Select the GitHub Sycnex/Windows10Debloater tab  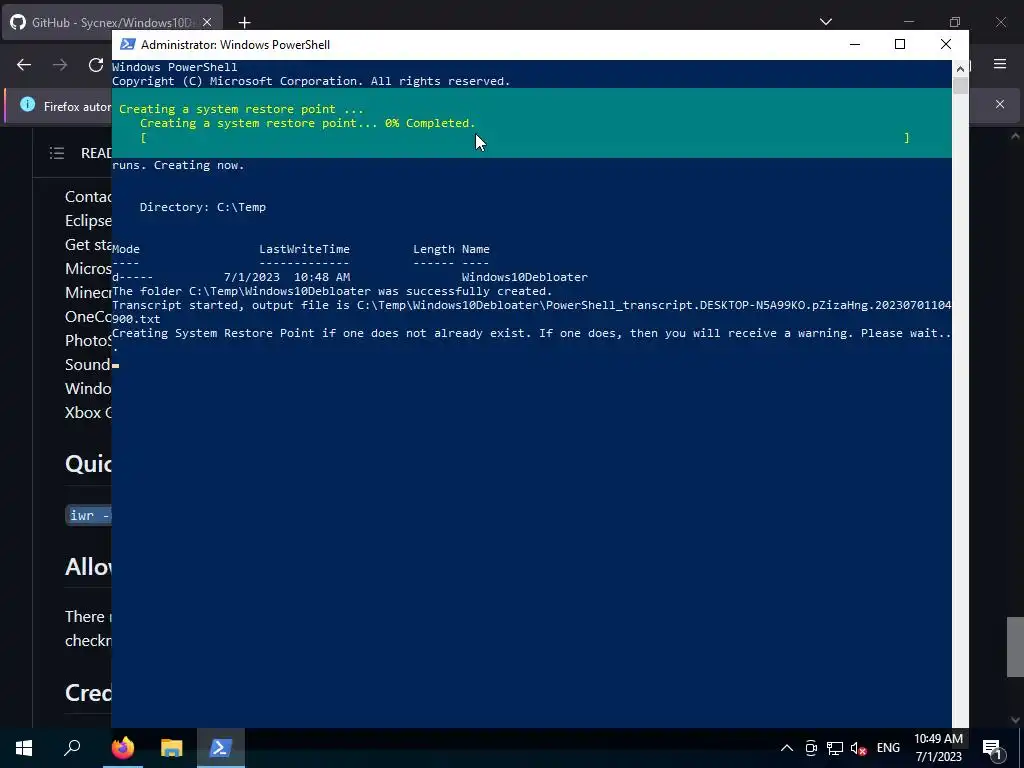(112, 22)
